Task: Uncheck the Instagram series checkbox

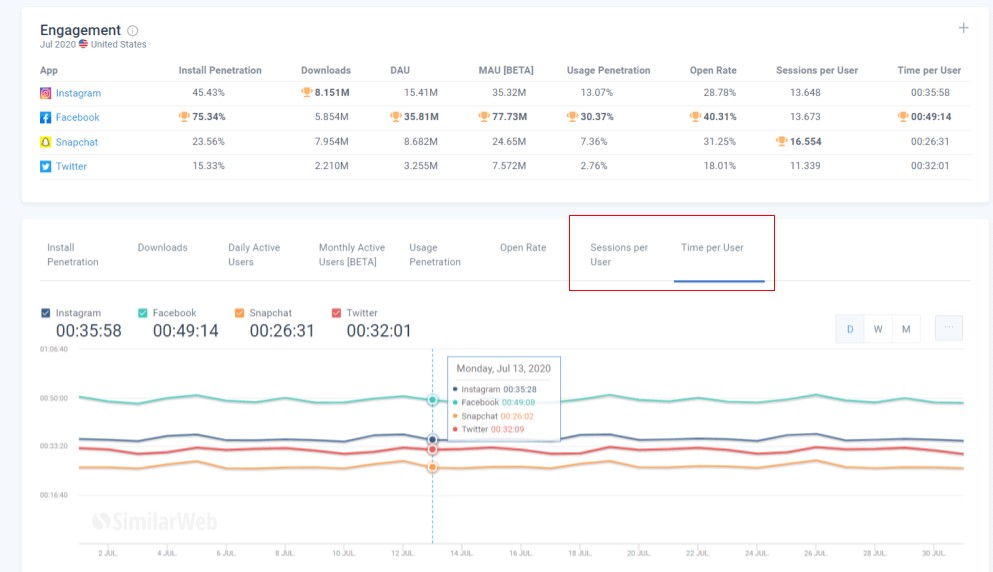Action: coord(46,313)
